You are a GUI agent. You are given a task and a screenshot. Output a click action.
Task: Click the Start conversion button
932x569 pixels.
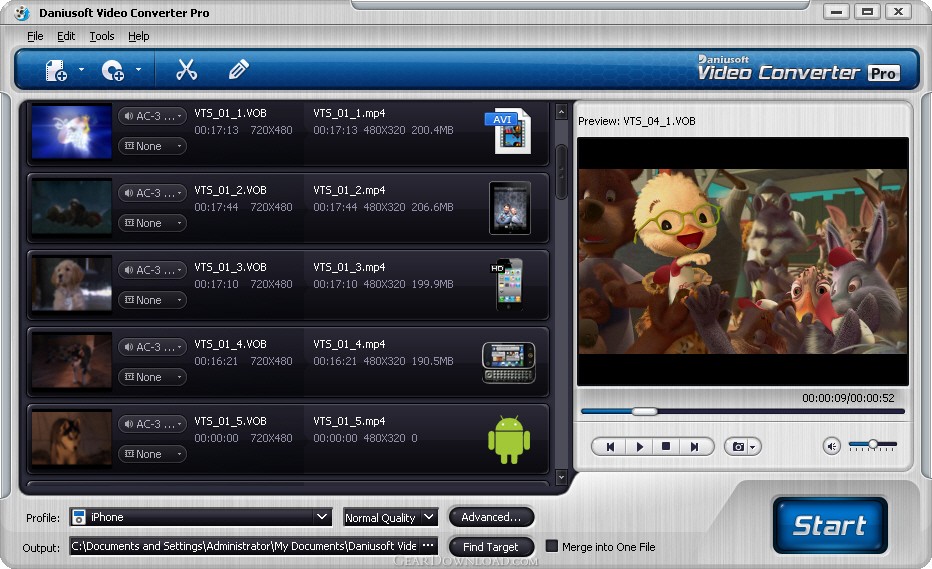(x=830, y=526)
